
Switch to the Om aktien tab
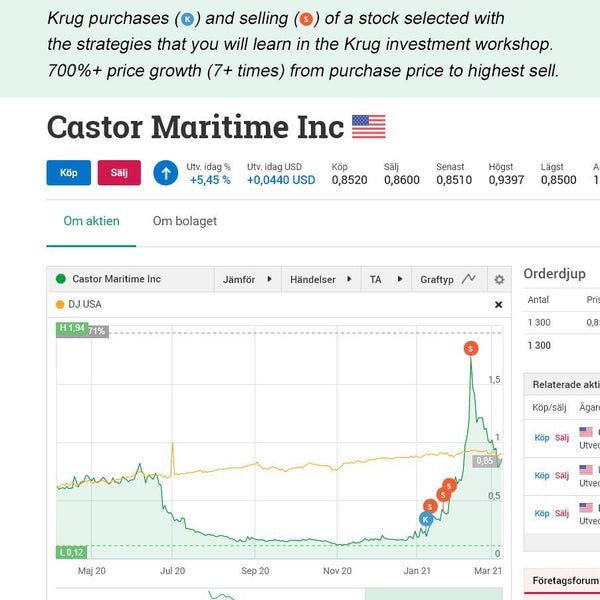coord(91,221)
